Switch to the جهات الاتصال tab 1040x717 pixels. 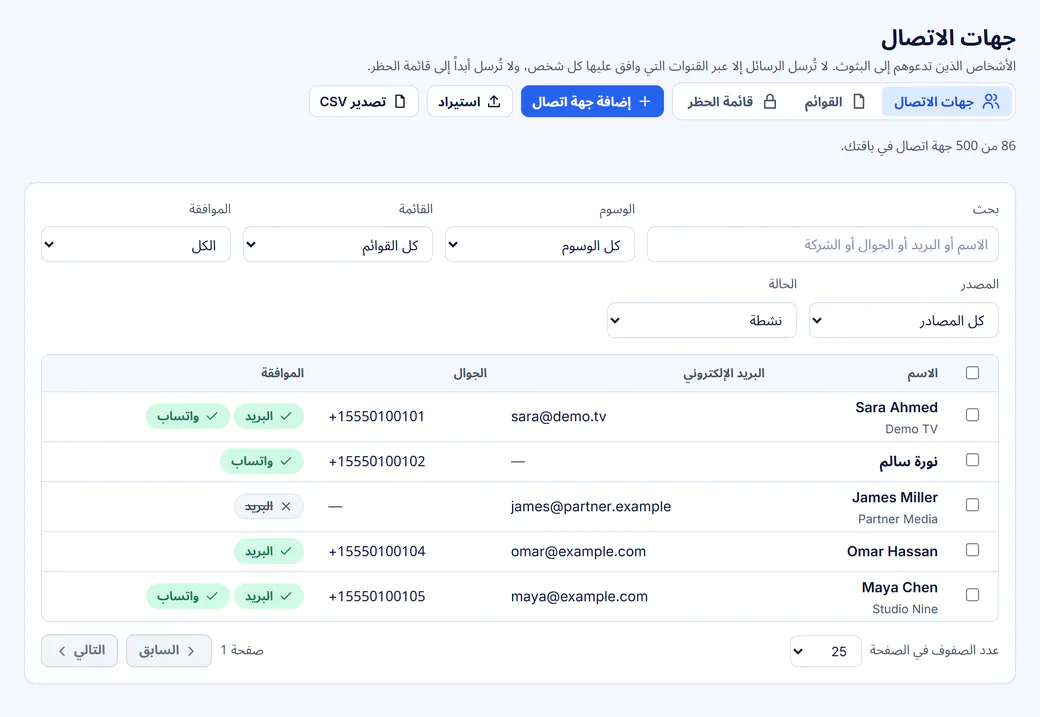[x=946, y=101]
